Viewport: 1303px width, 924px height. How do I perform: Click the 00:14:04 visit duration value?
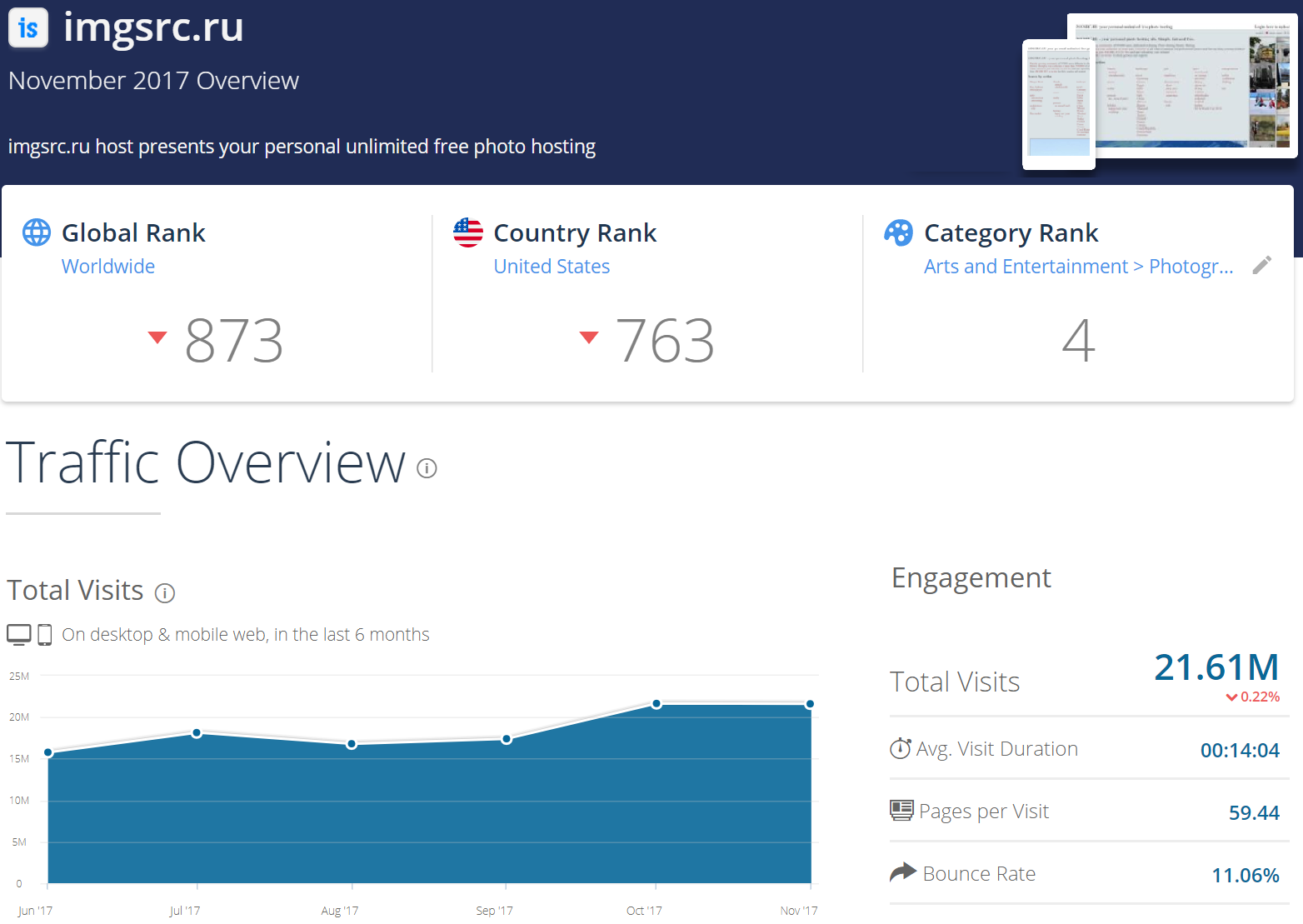click(x=1240, y=751)
